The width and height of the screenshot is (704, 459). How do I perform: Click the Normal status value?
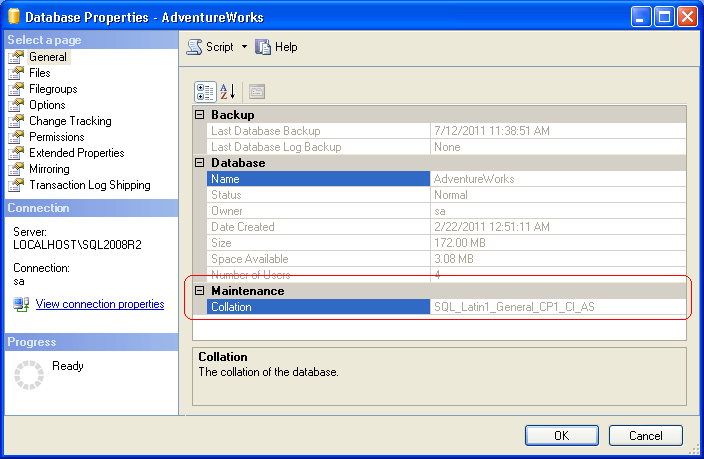tap(451, 195)
